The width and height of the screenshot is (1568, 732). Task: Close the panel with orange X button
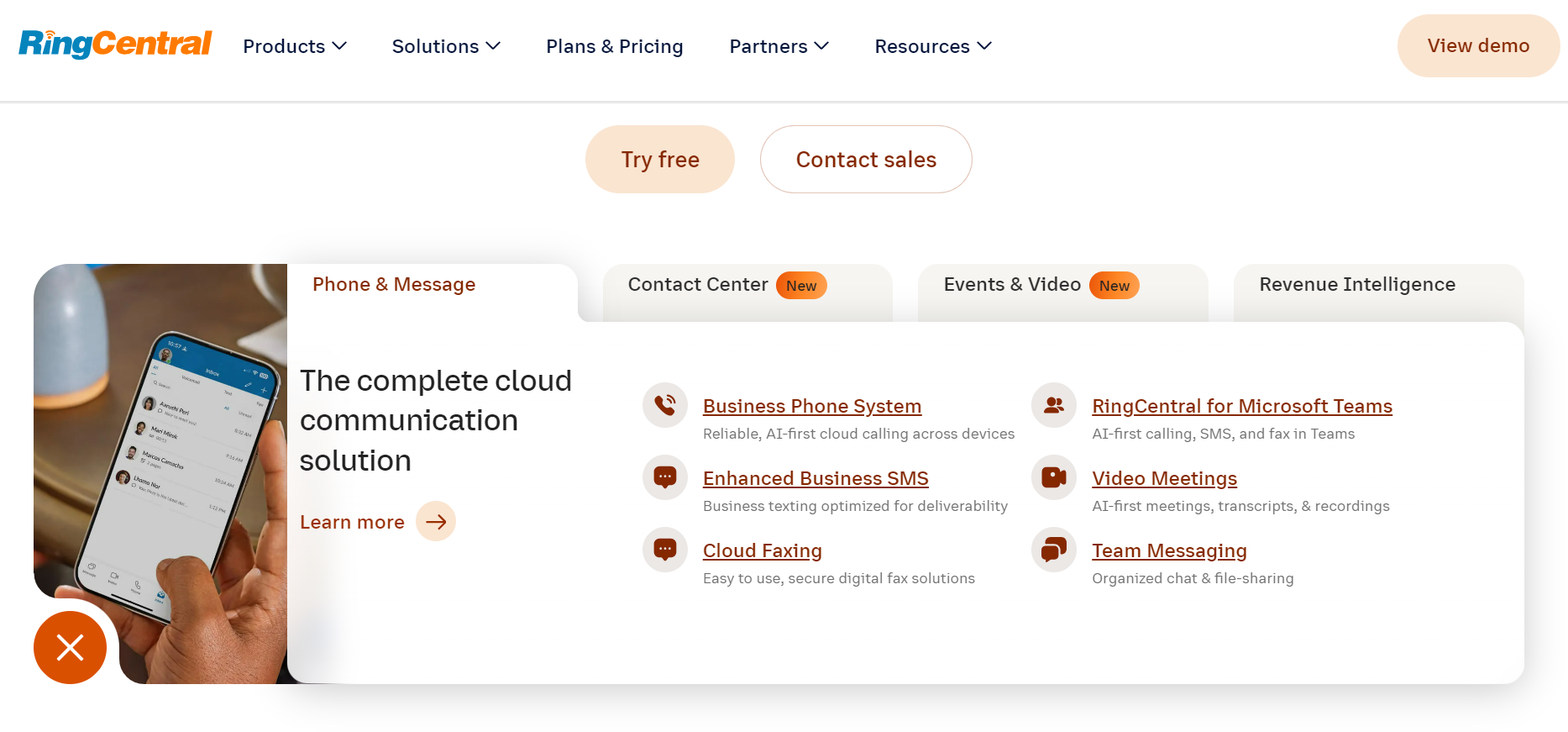70,647
